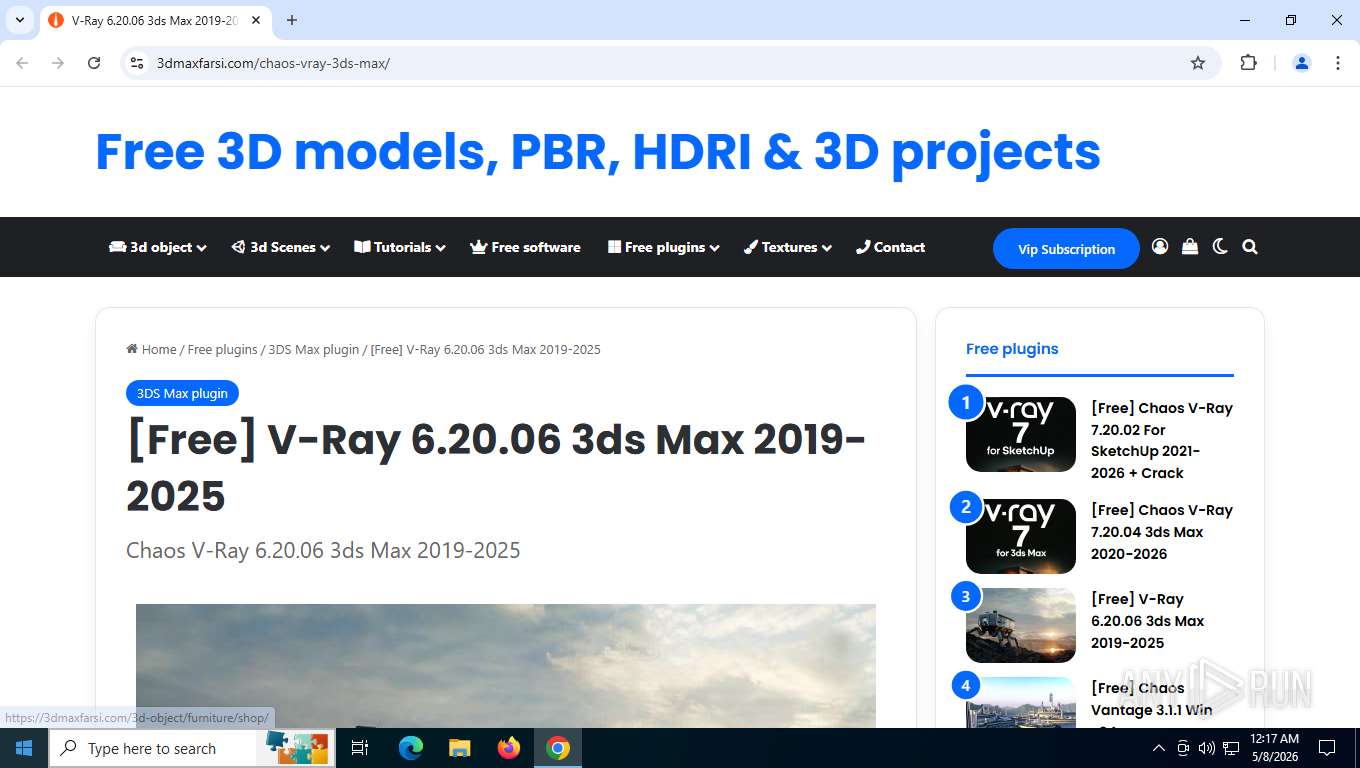Click the browser forward arrow
The width and height of the screenshot is (1360, 768).
coord(58,63)
